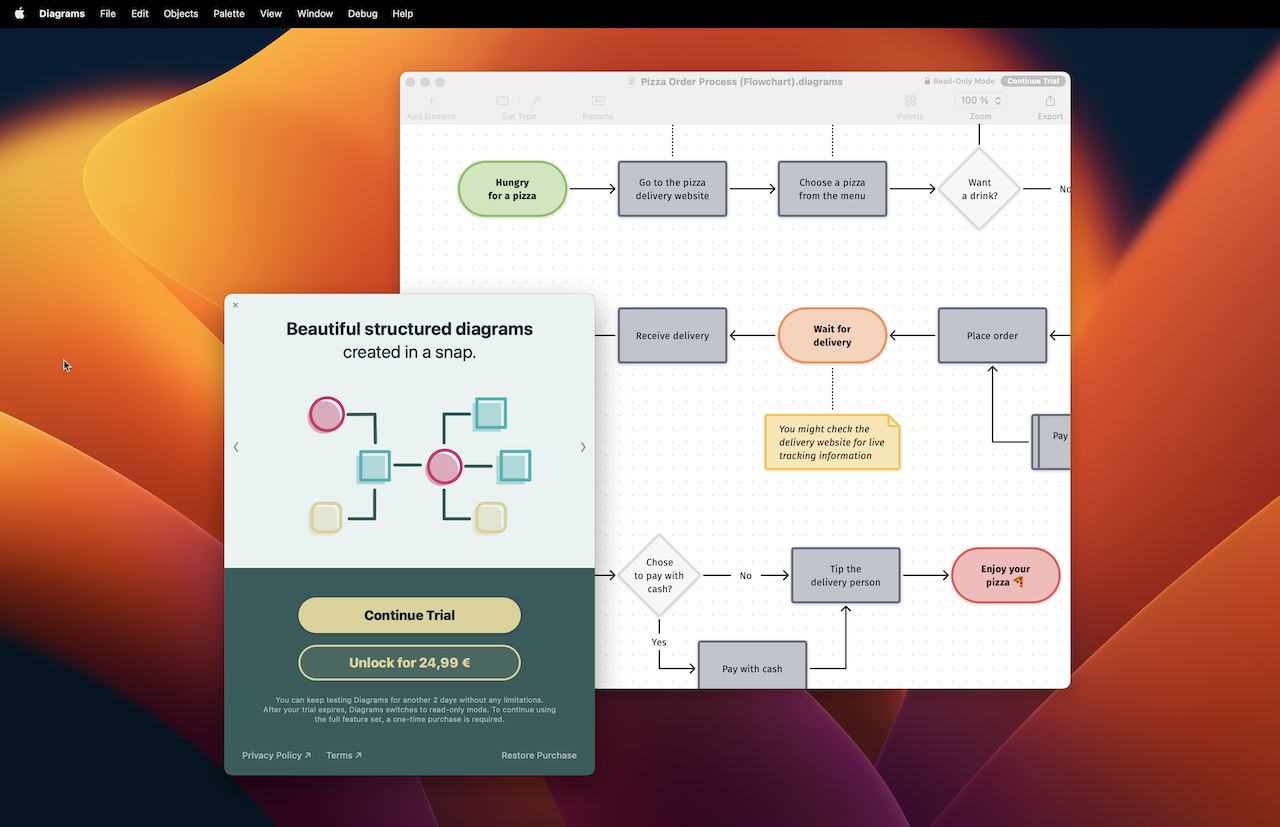Open the Debug menu
This screenshot has height=827, width=1280.
(x=363, y=14)
